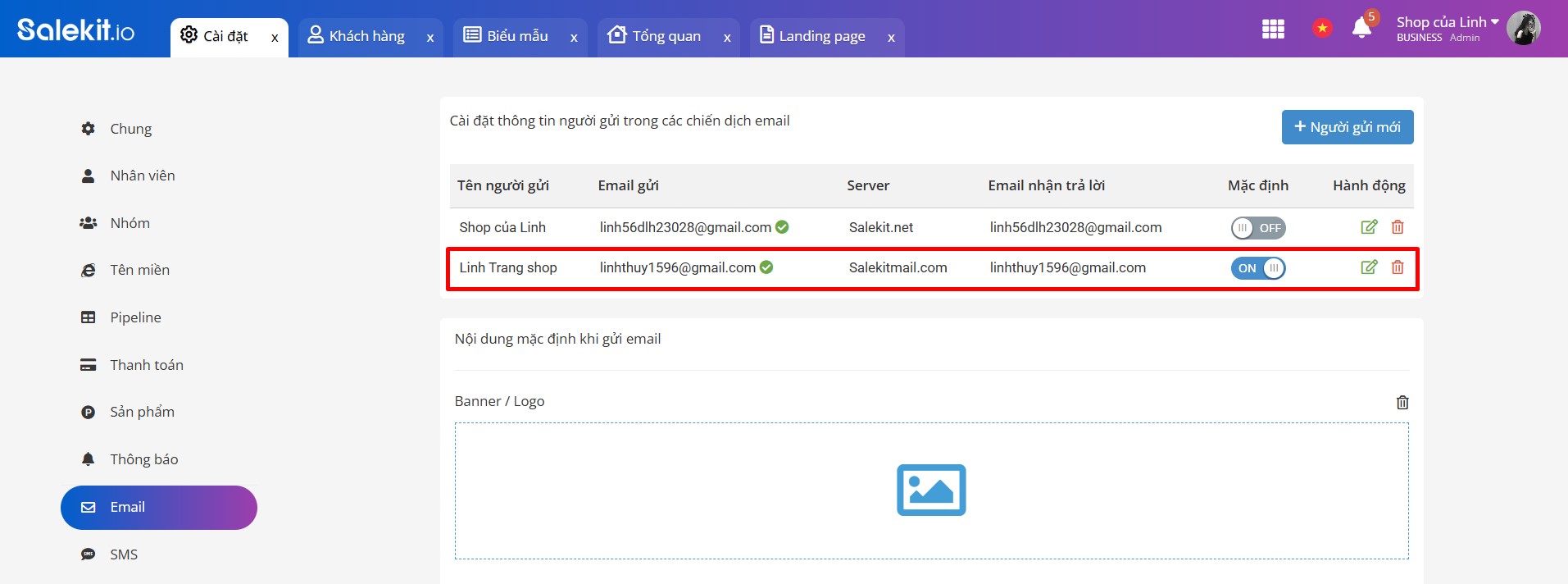The image size is (1568, 584).
Task: Turn on default for Shop của Linh sender
Action: click(x=1258, y=228)
